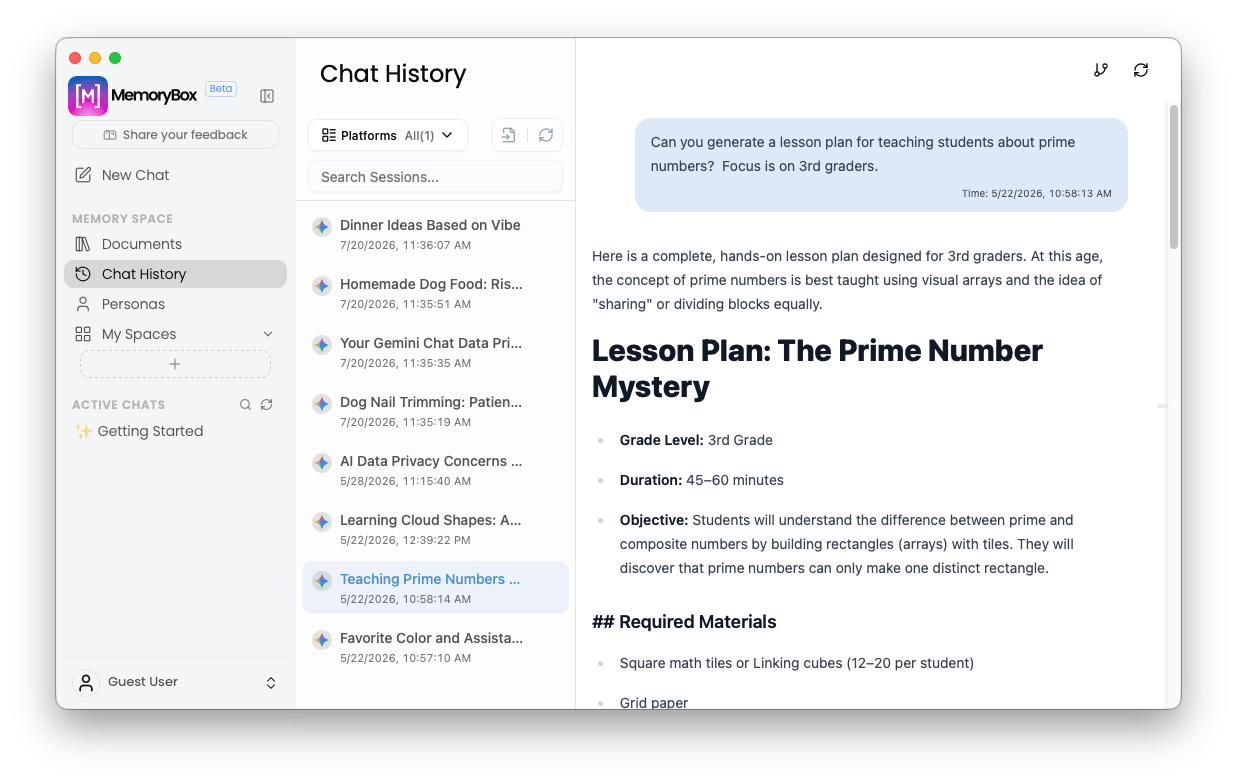This screenshot has height=783, width=1237.
Task: Click the Beta badge
Action: [x=221, y=89]
